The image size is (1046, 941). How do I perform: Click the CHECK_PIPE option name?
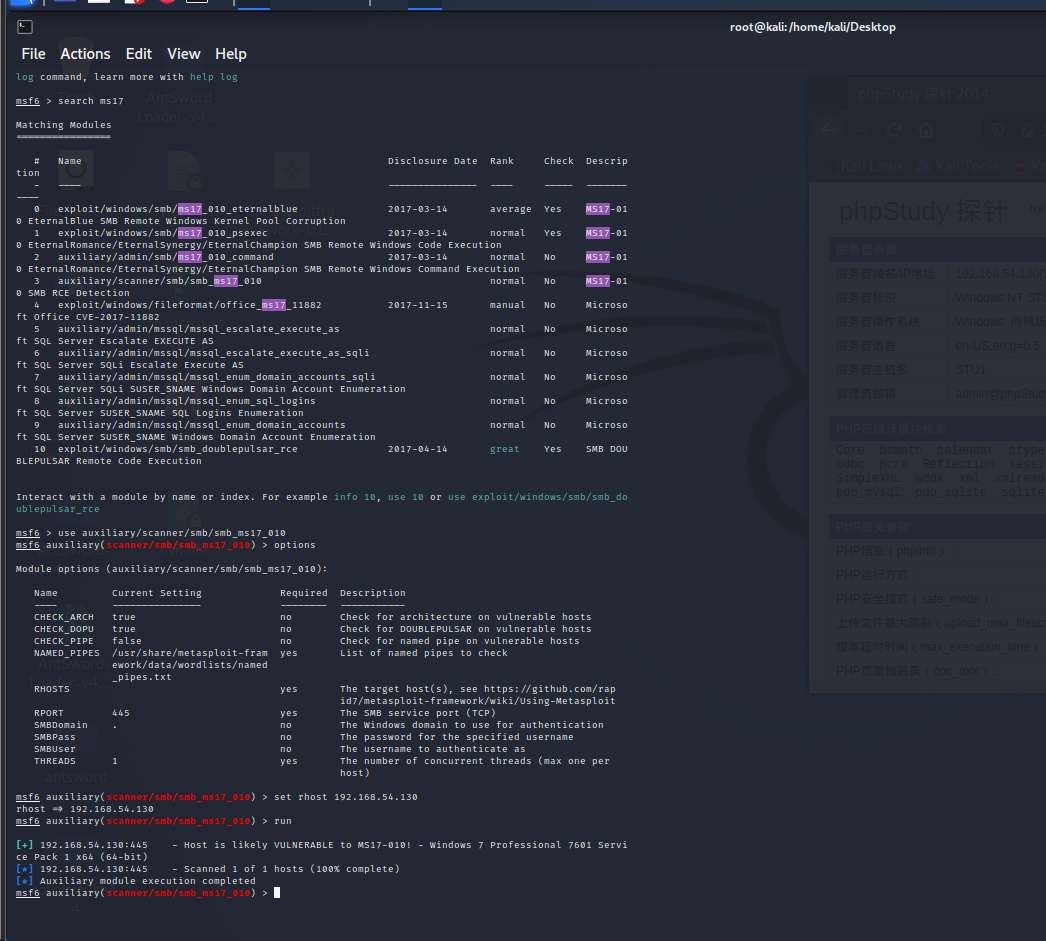[64, 641]
